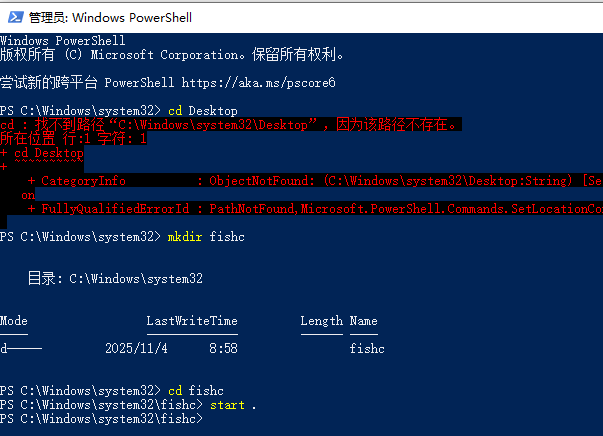Click the Name column header
Image resolution: width=603 pixels, height=436 pixels.
[364, 321]
